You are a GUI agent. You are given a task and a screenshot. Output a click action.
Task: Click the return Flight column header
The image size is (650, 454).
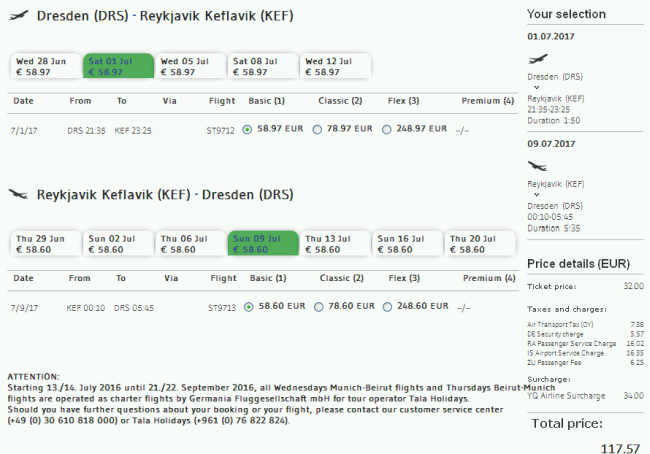tap(223, 278)
